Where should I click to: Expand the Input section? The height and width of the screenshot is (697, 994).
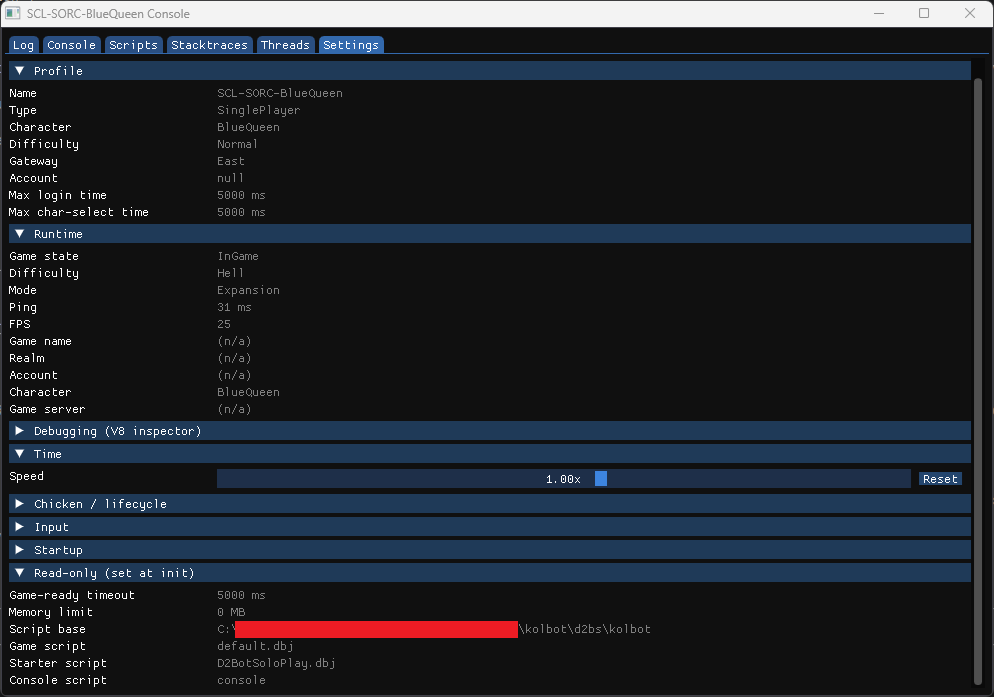point(489,526)
